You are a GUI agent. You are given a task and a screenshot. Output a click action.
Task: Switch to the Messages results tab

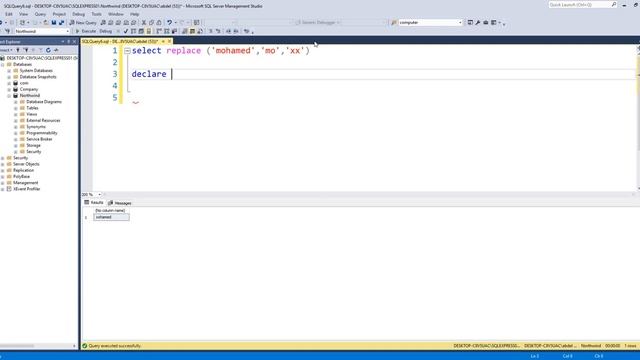pyautogui.click(x=120, y=203)
